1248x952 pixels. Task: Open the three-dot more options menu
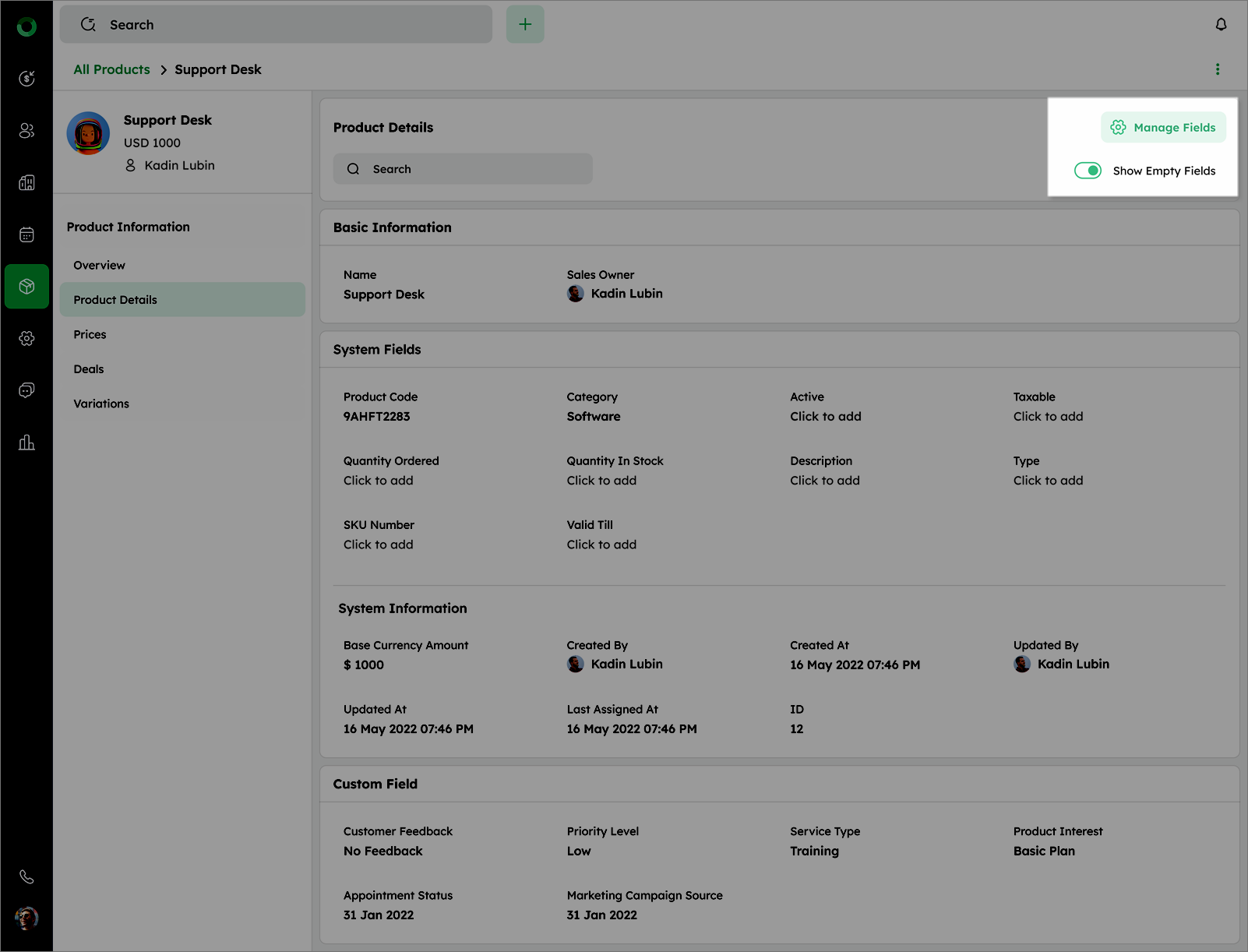(x=1218, y=69)
